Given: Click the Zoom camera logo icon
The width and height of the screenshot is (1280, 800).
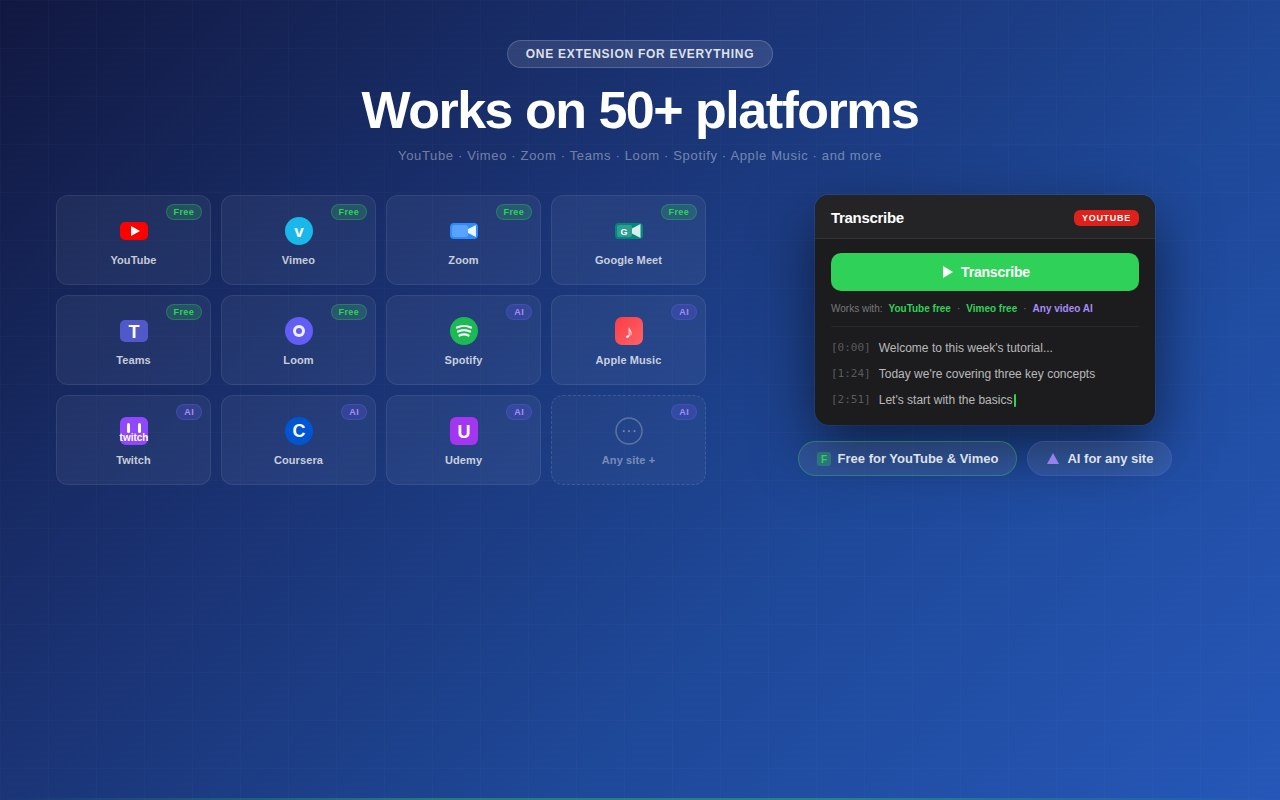Looking at the screenshot, I should pyautogui.click(x=464, y=231).
